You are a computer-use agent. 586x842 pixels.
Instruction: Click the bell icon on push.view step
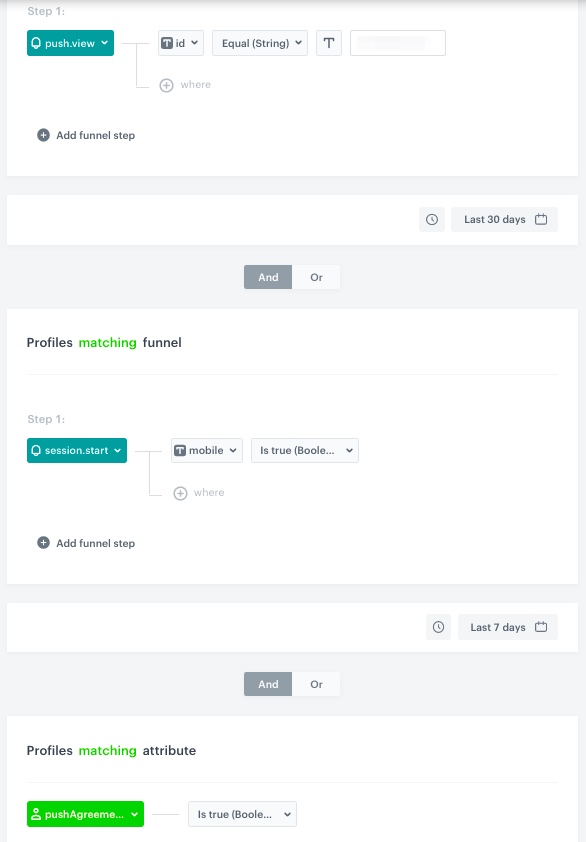(39, 42)
